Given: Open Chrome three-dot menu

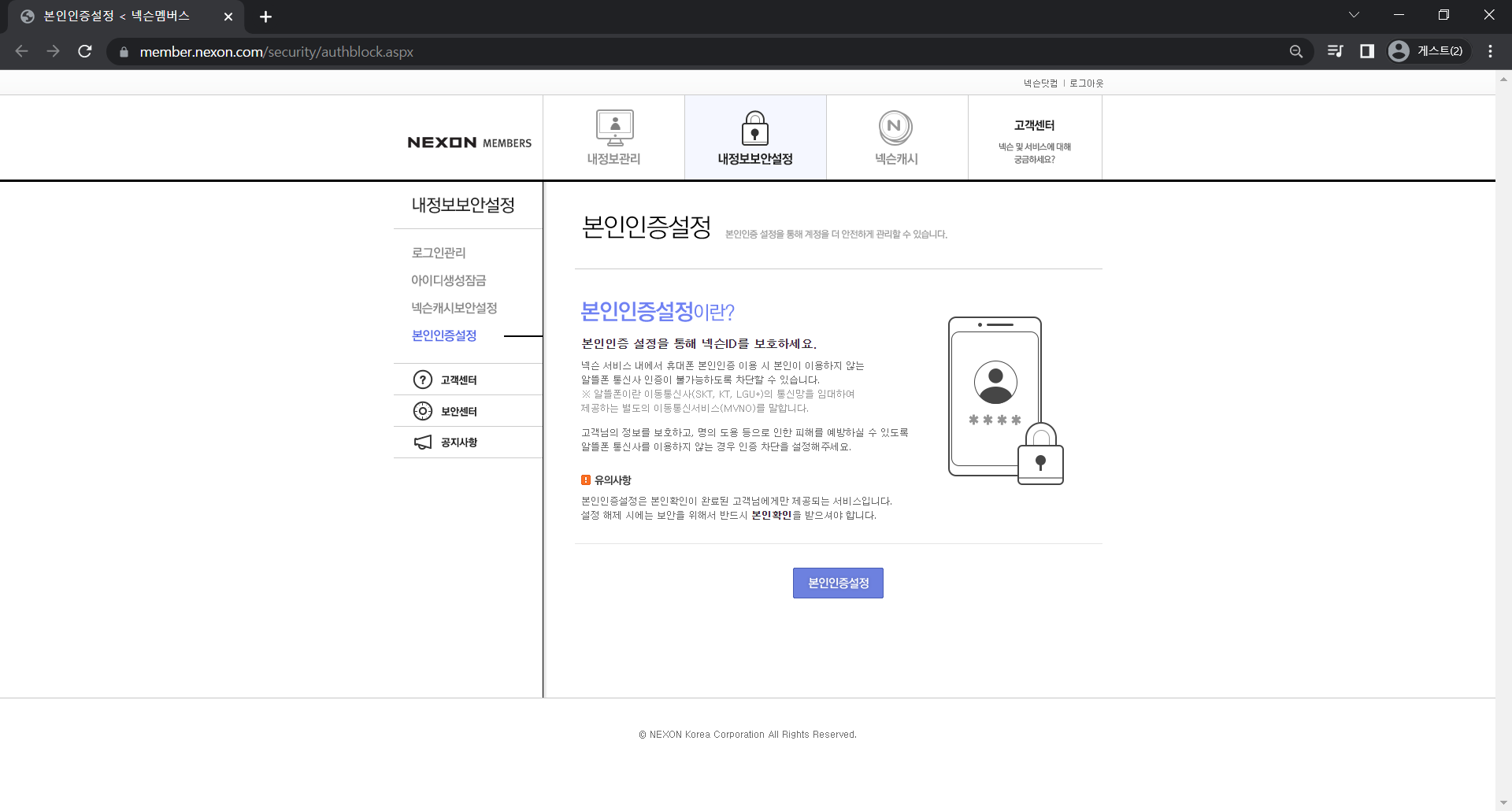Looking at the screenshot, I should click(x=1490, y=51).
